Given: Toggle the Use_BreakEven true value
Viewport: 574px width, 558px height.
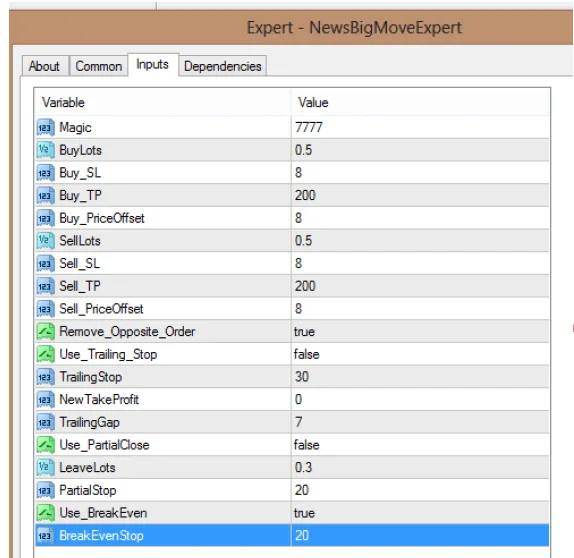Looking at the screenshot, I should 420,513.
